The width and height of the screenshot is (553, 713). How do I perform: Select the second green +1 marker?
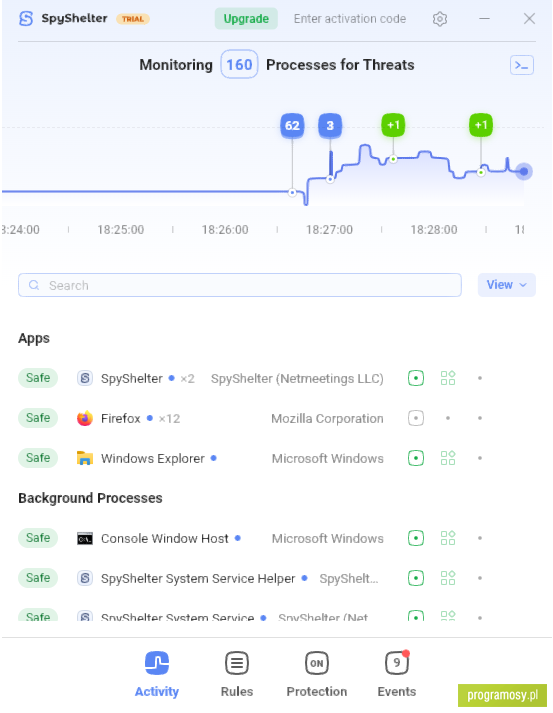click(x=481, y=125)
